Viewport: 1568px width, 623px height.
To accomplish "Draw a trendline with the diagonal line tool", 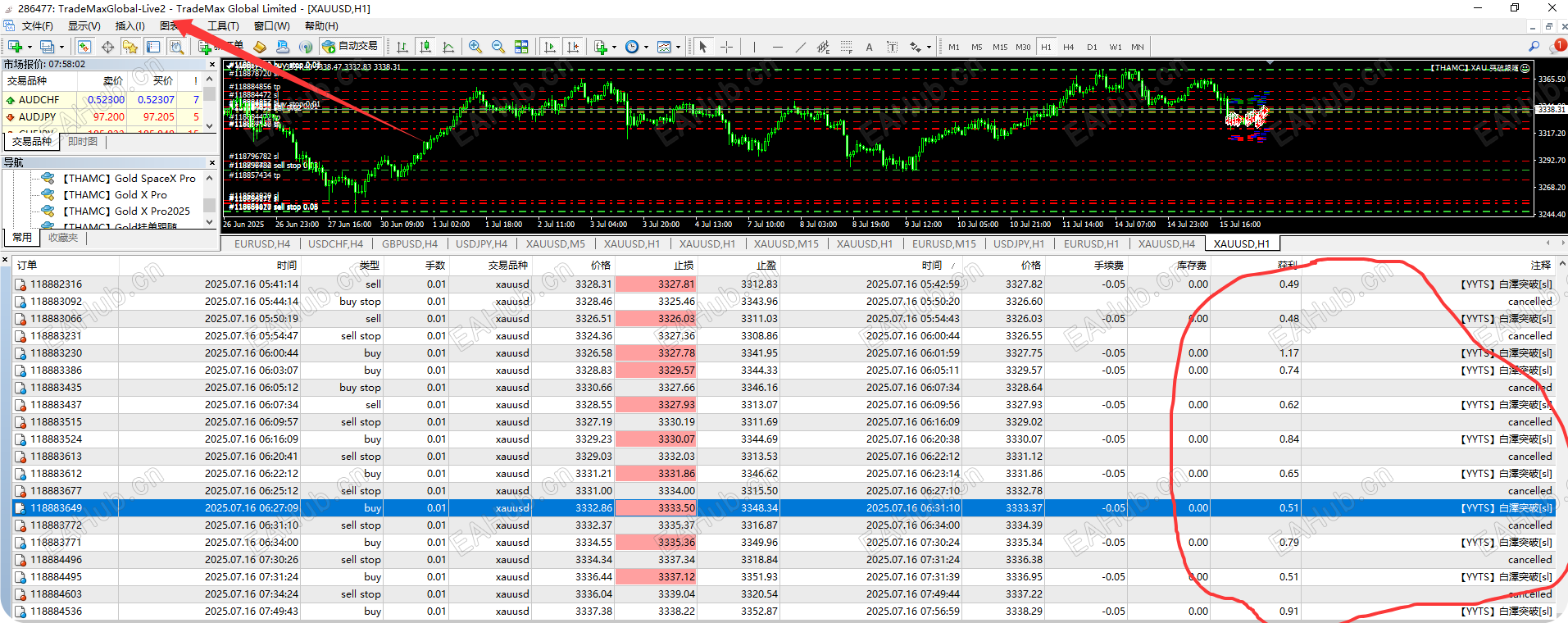I will click(800, 47).
